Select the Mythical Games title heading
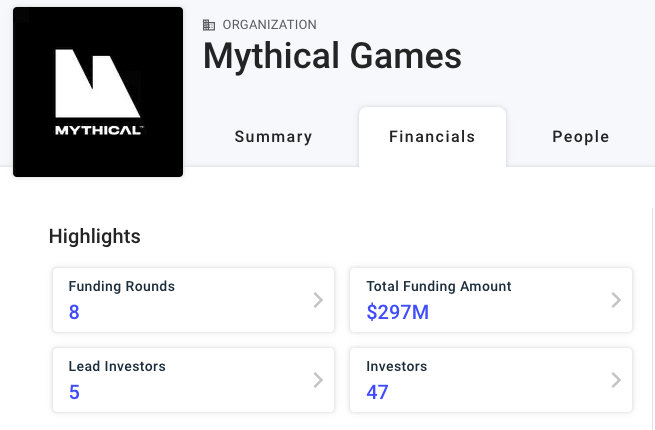 pos(332,56)
